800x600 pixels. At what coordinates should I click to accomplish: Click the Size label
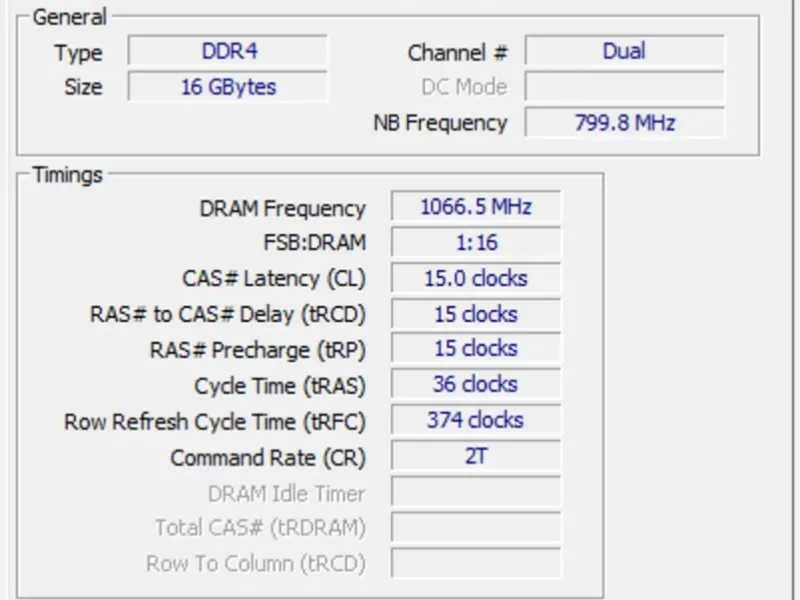click(x=83, y=87)
